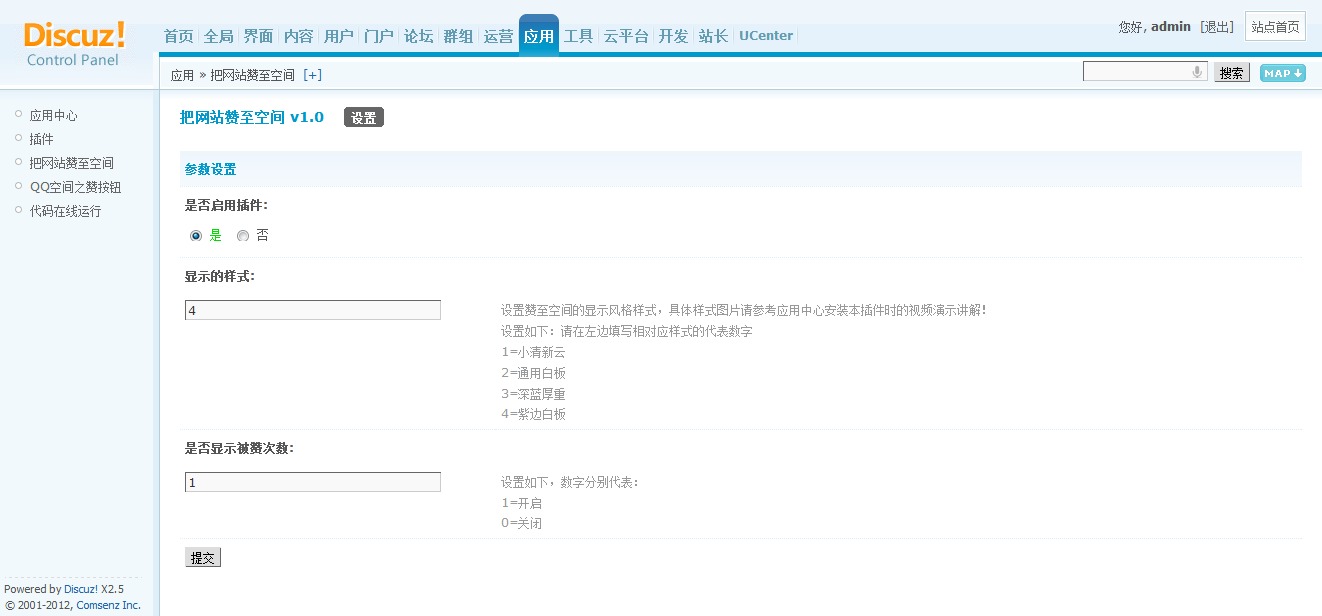Click the 把网站赞至空间 v1.0 title
This screenshot has height=616, width=1322.
(252, 117)
